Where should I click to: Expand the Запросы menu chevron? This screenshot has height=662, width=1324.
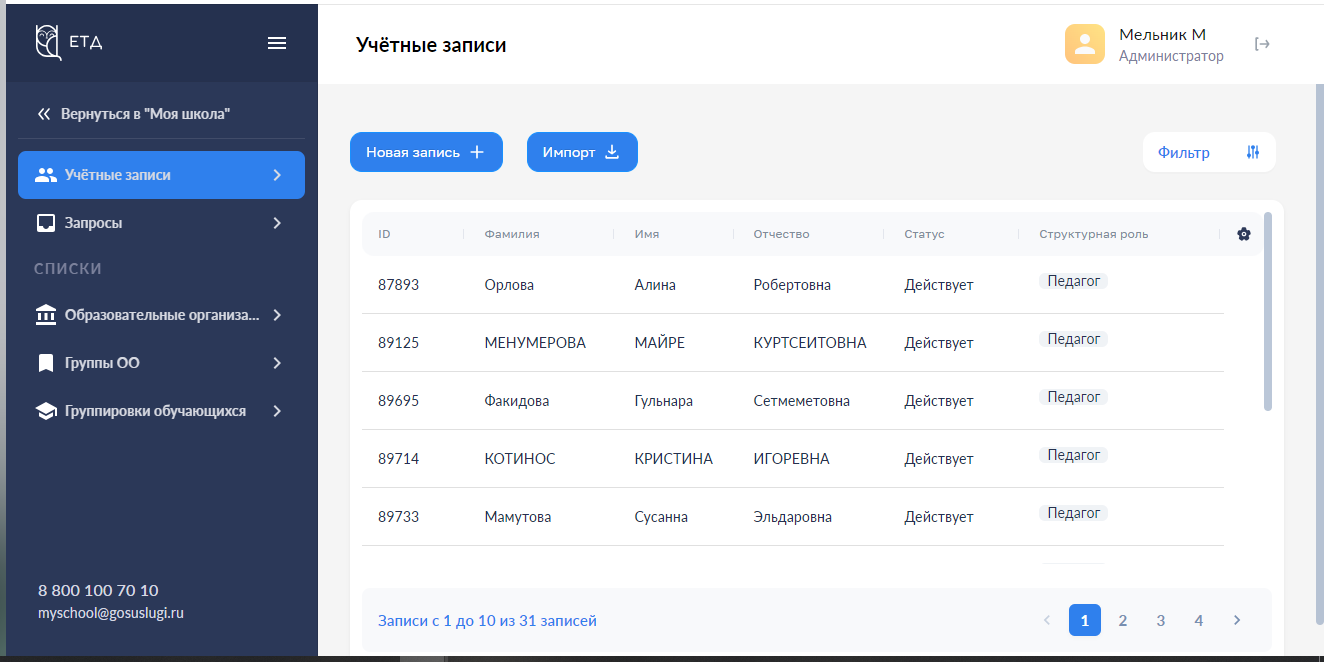click(x=277, y=223)
